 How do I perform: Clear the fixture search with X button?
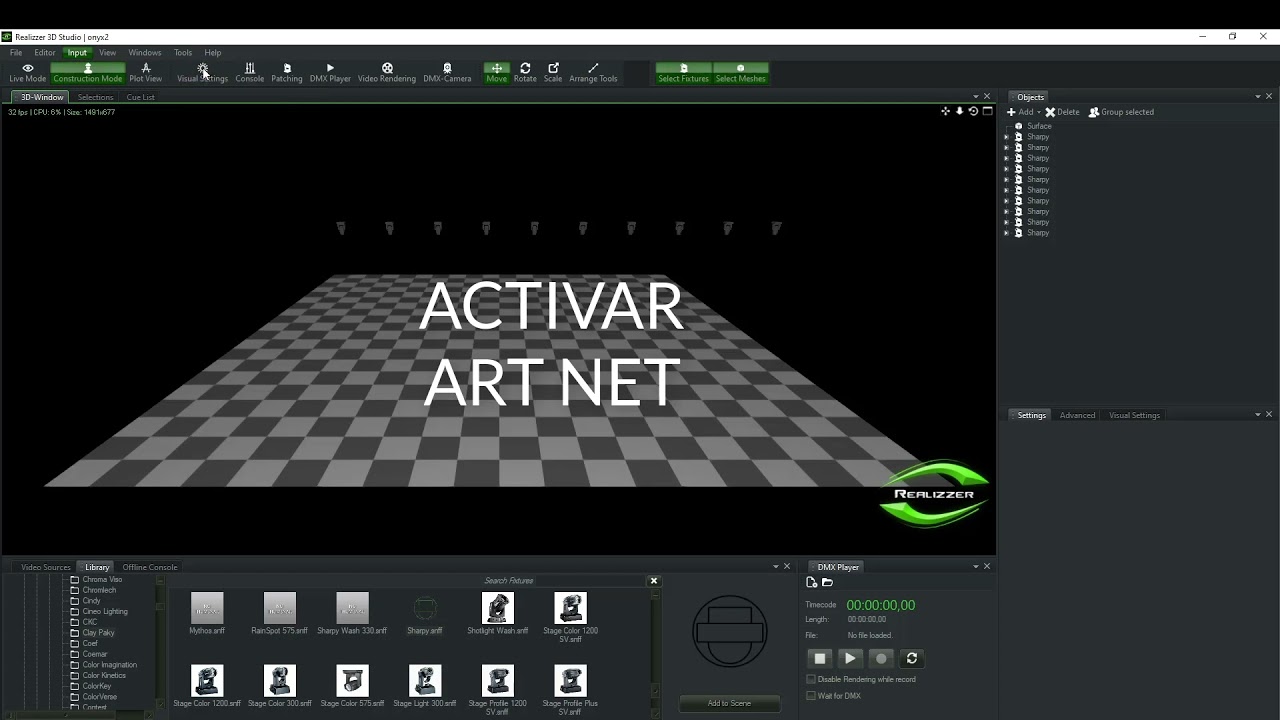(x=654, y=581)
